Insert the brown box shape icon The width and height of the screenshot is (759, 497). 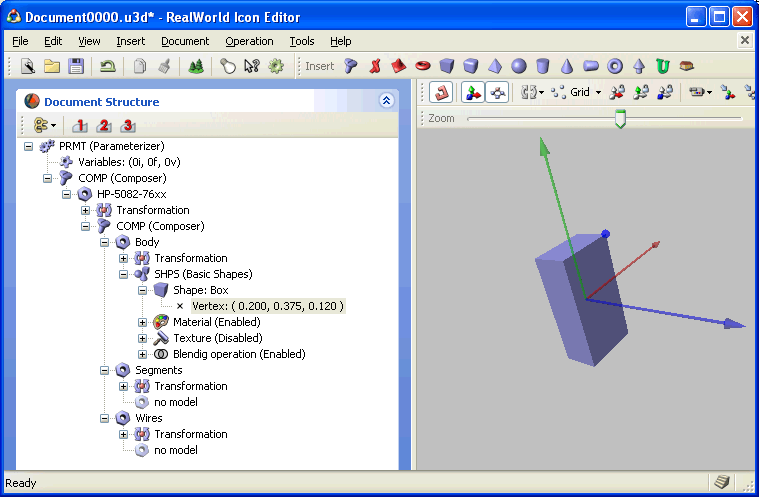click(x=687, y=66)
